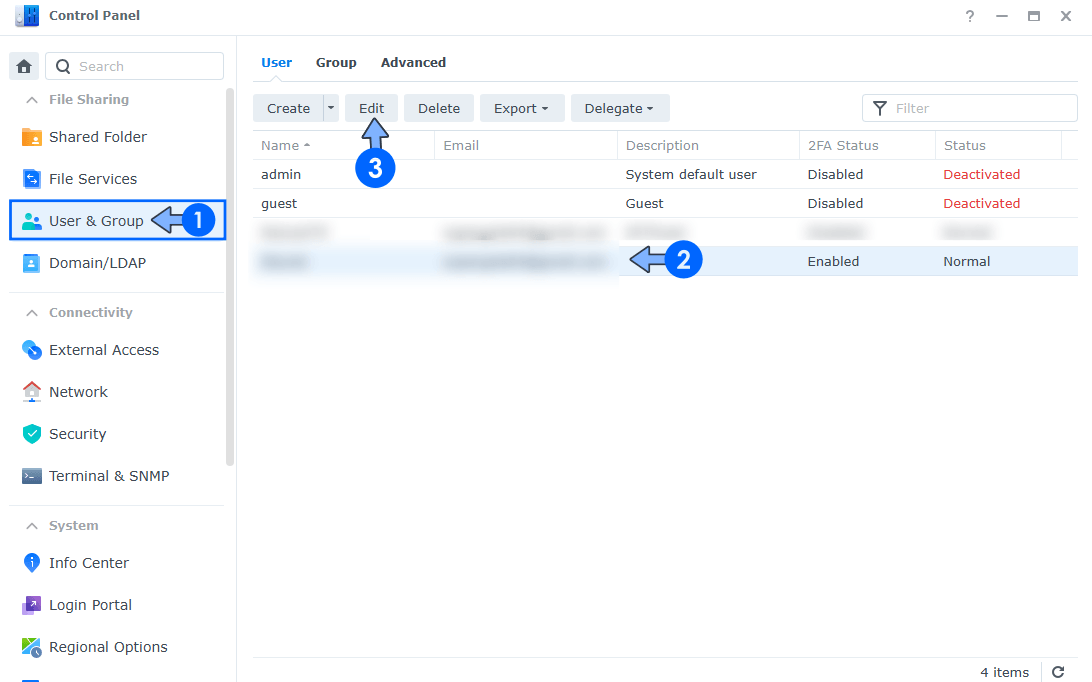Switch to the Advanced tab
The image size is (1092, 682).
tap(413, 63)
